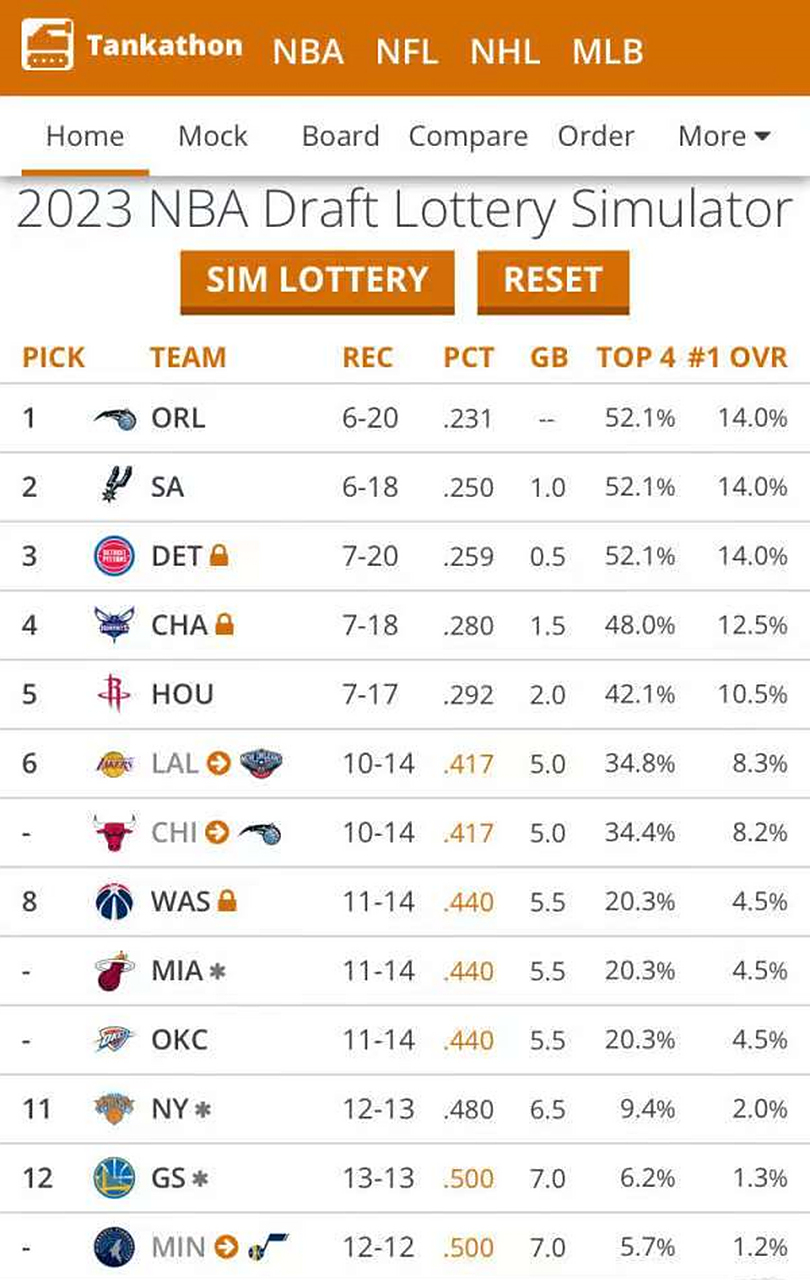This screenshot has height=1280, width=810.
Task: Click the Oklahoma City Thunder logo
Action: (114, 1040)
